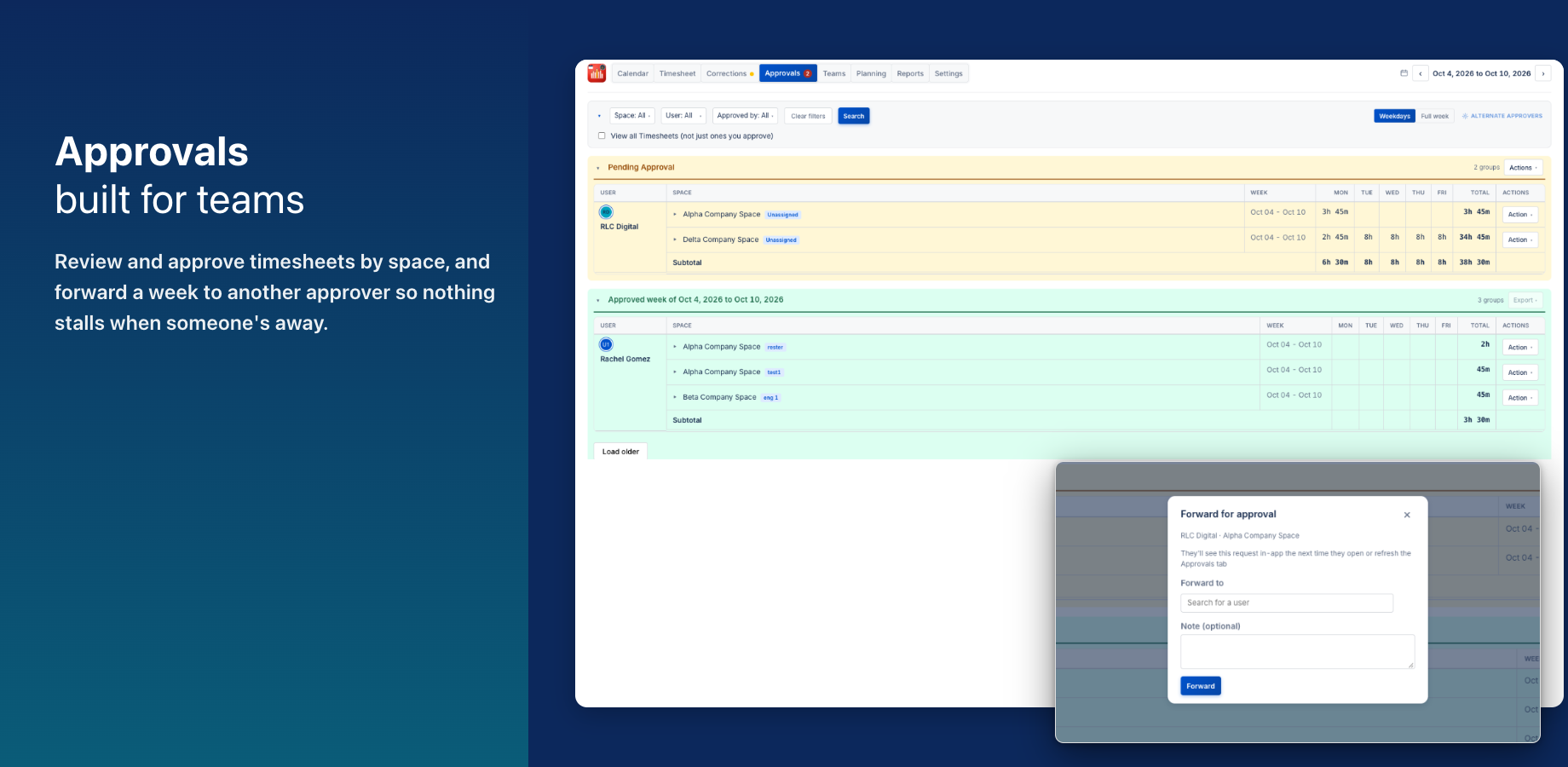Viewport: 1568px width, 767px height.
Task: Click the blue Forward button
Action: tap(1201, 686)
